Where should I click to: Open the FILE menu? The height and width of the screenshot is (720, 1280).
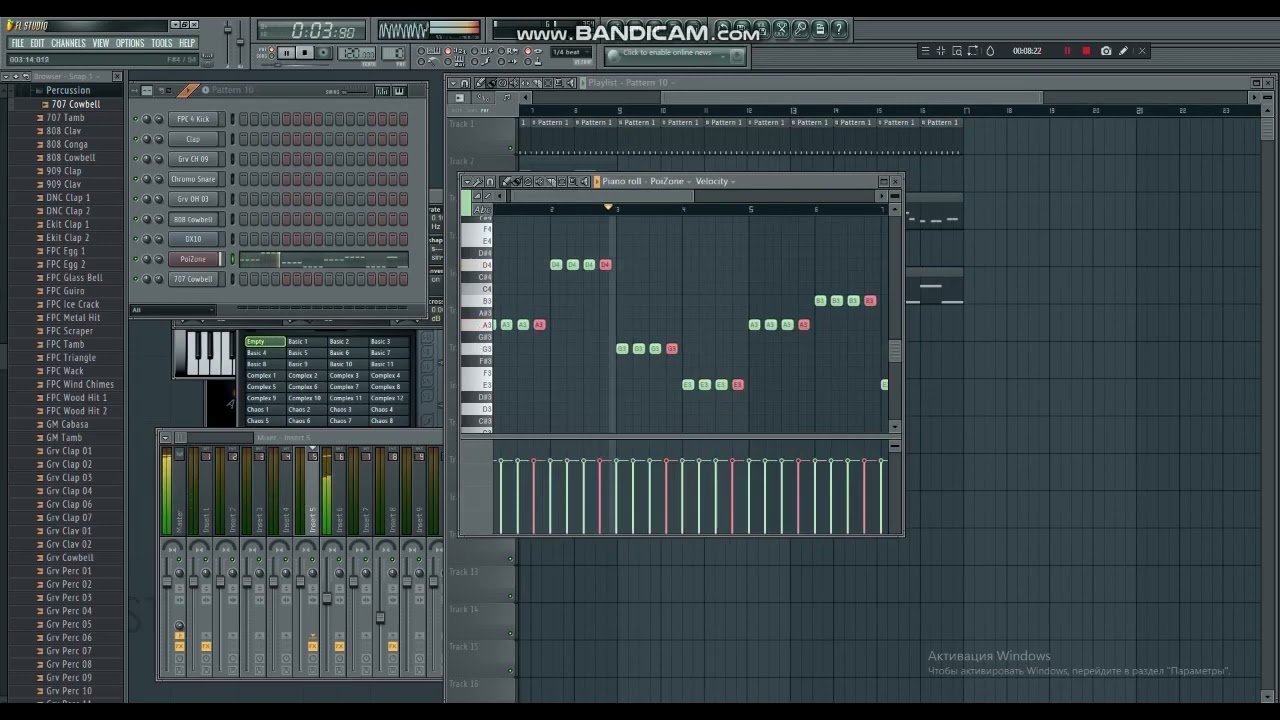[x=18, y=43]
